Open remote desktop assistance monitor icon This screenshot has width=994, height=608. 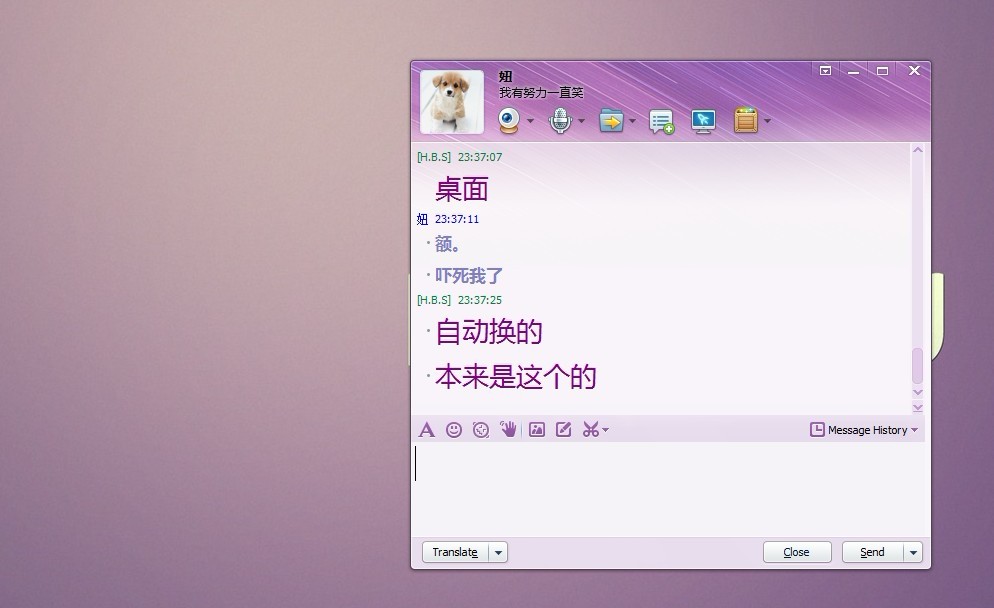(x=703, y=121)
